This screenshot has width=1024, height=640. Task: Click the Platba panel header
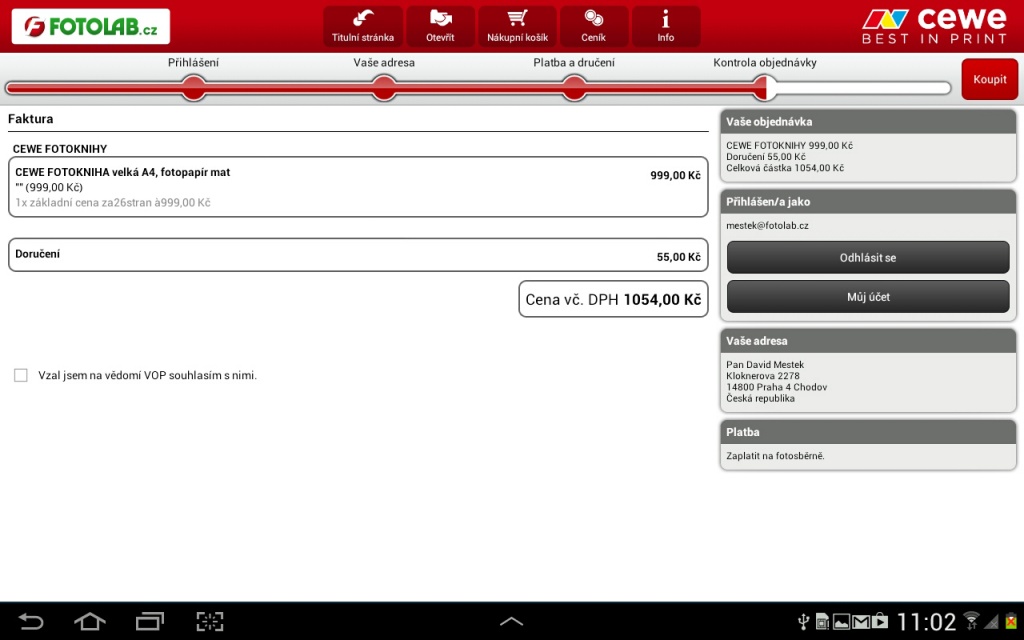point(868,432)
